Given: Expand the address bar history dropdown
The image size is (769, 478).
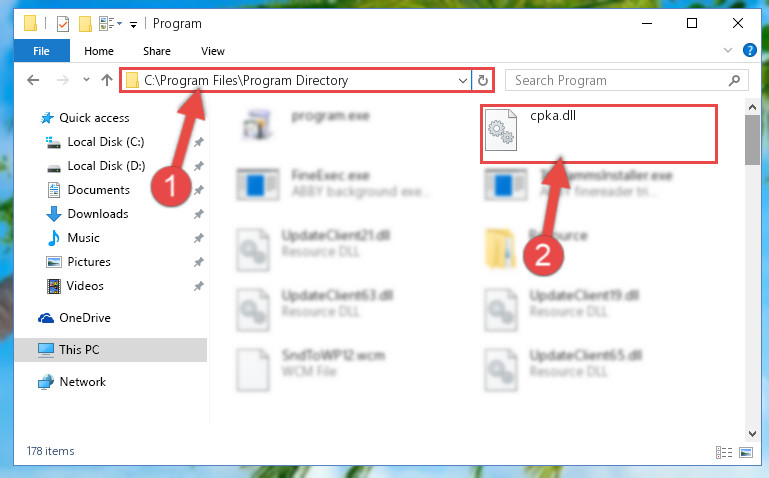Looking at the screenshot, I should point(462,80).
